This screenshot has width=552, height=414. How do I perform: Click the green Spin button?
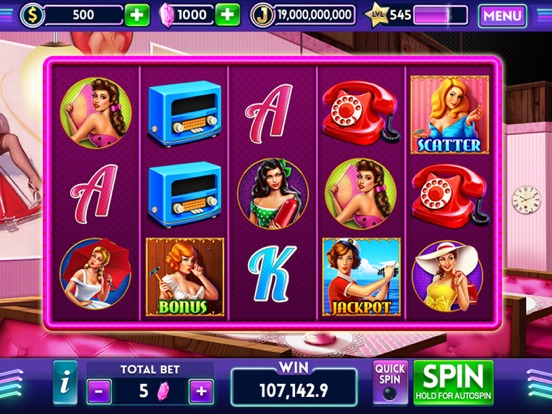453,382
